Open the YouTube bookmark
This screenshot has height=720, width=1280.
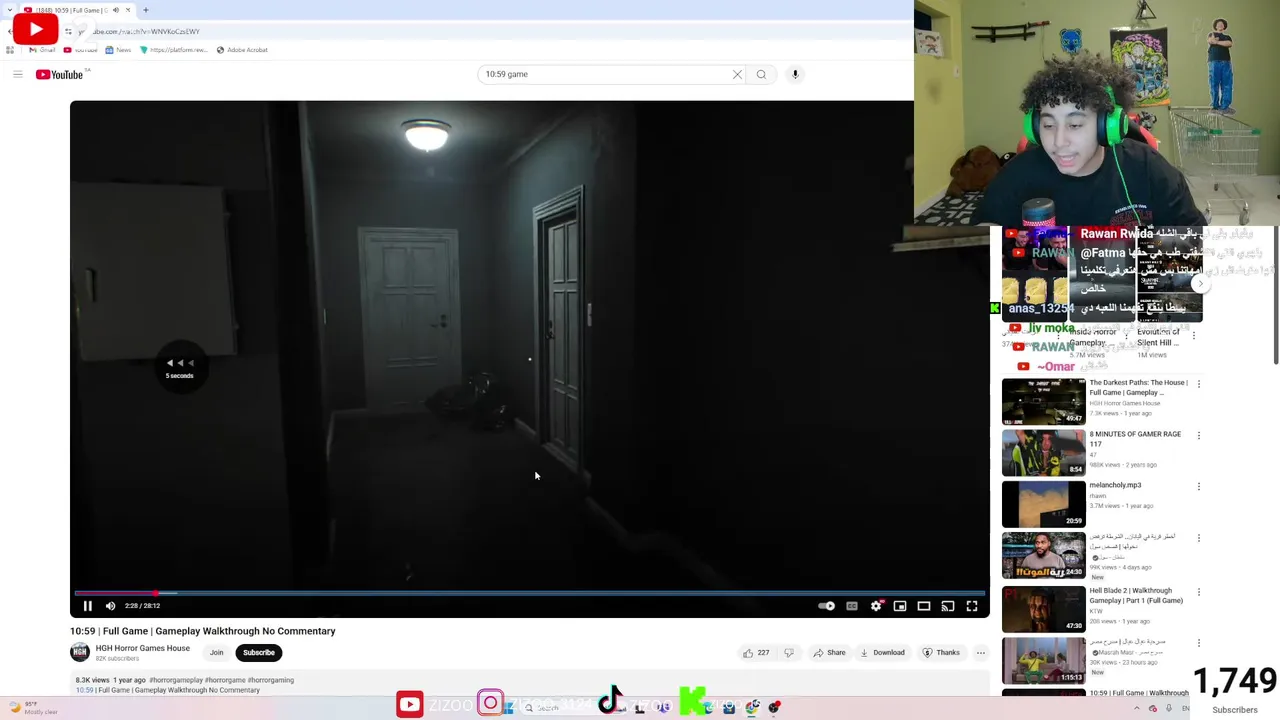tap(81, 50)
